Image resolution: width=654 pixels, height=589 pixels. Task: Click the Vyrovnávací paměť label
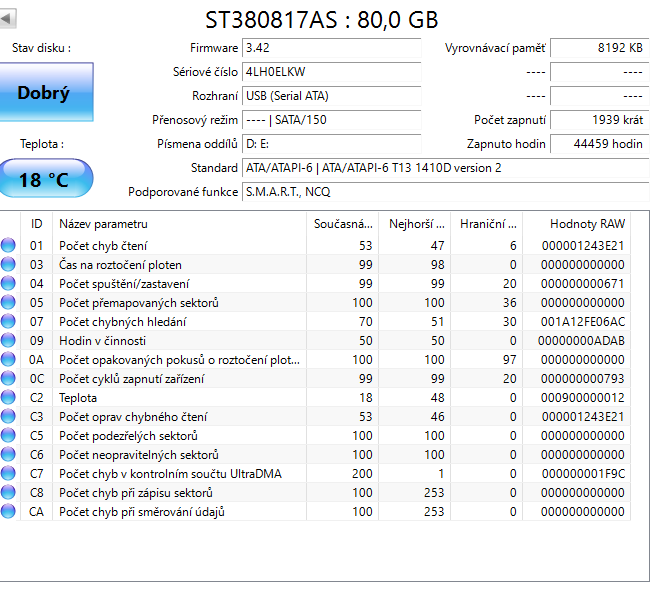(x=495, y=48)
